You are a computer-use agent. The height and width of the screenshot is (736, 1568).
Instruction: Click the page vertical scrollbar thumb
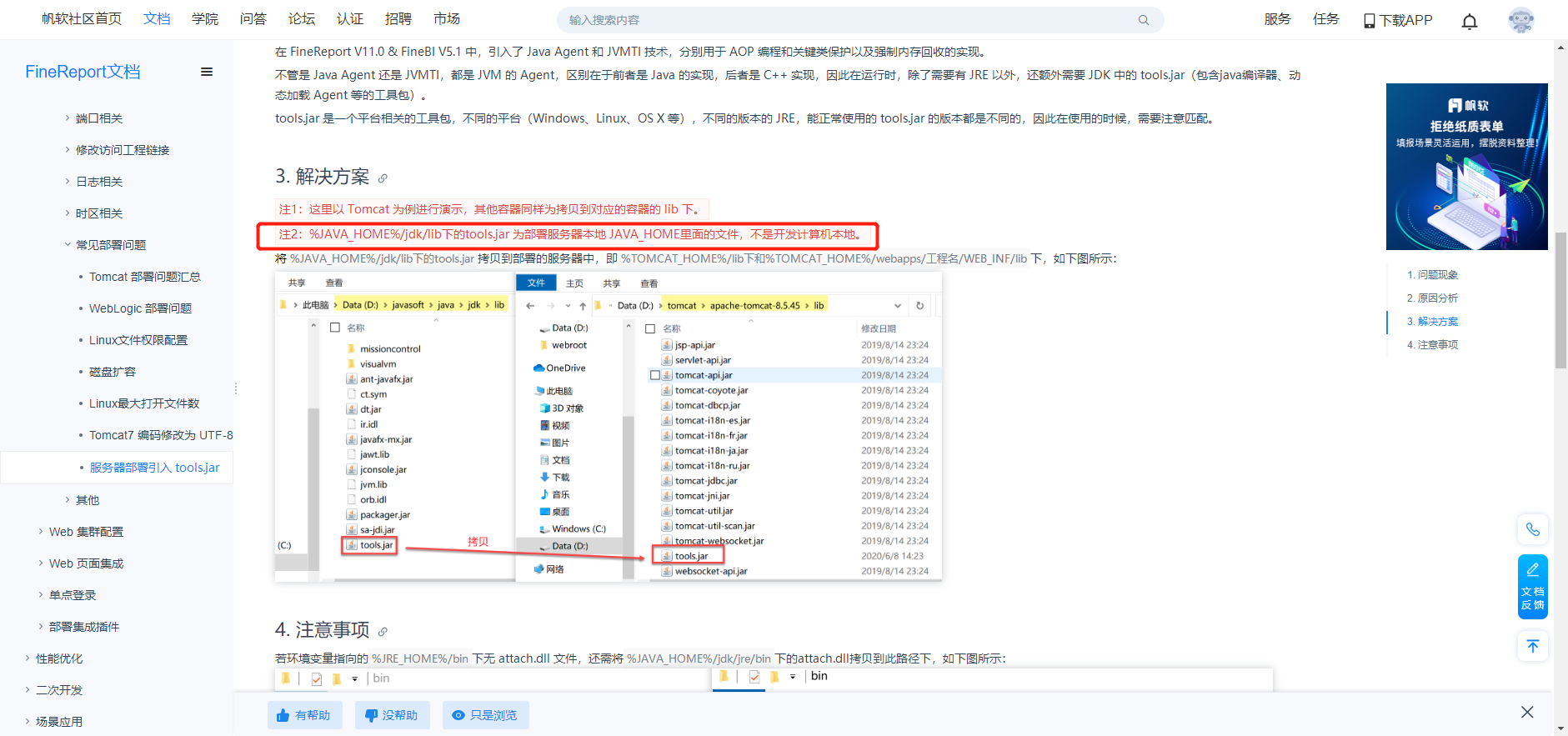1560,300
